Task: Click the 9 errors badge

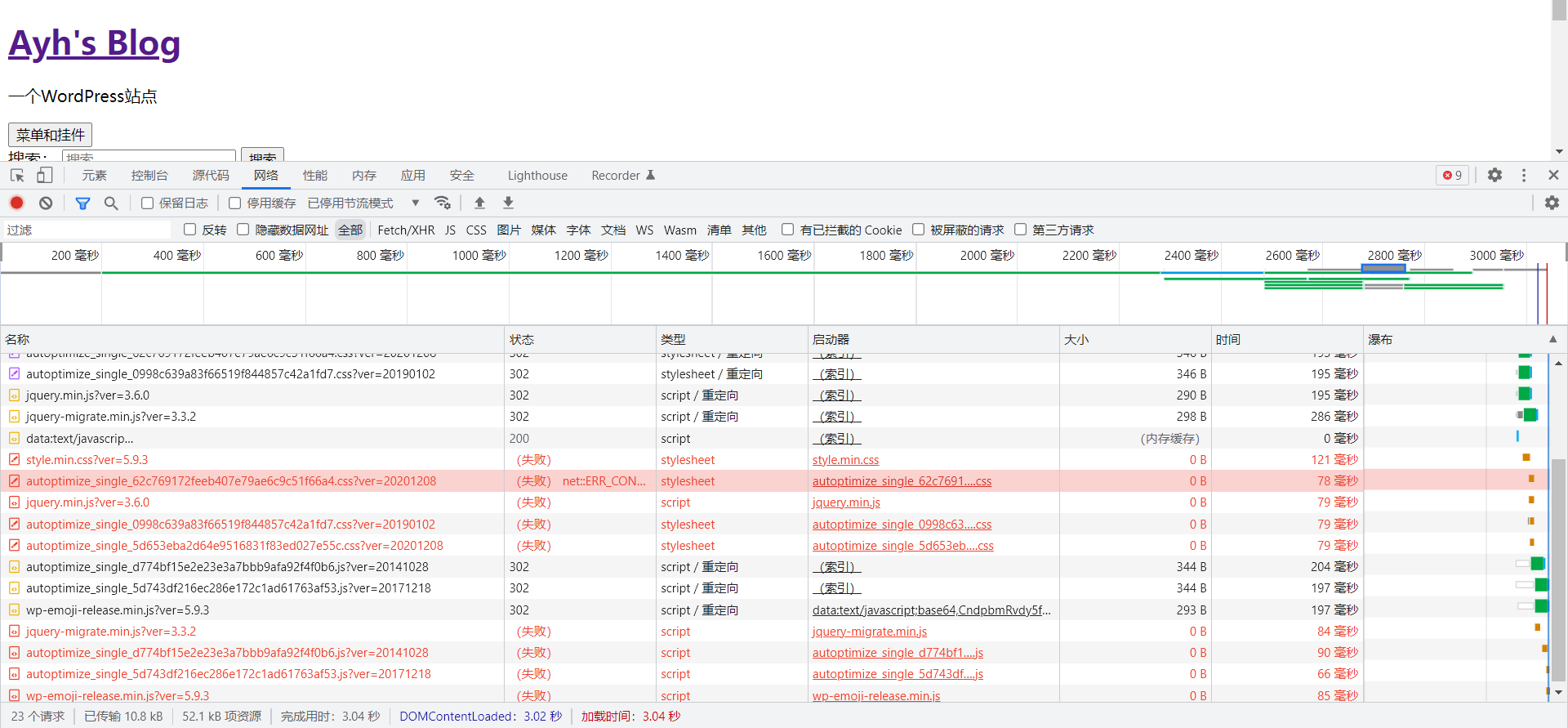Action: click(x=1452, y=175)
